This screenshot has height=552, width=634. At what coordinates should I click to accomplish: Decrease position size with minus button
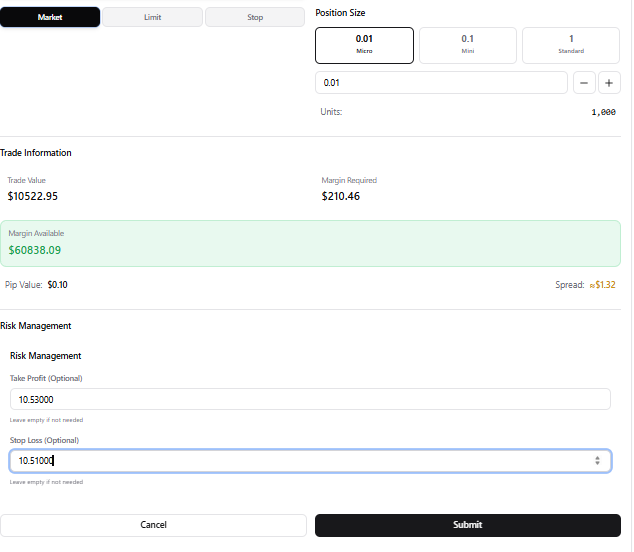584,83
